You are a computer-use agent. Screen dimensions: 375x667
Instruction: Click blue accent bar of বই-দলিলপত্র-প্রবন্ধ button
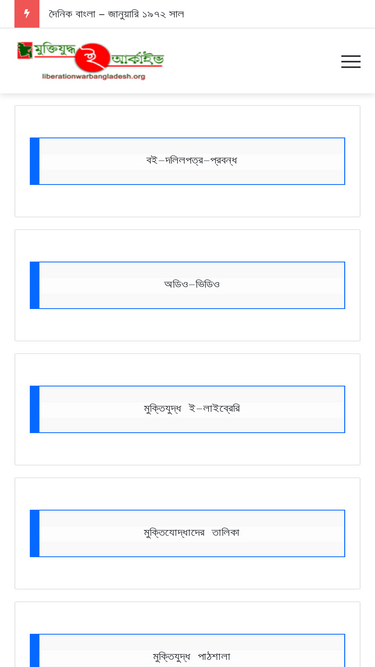point(34,161)
